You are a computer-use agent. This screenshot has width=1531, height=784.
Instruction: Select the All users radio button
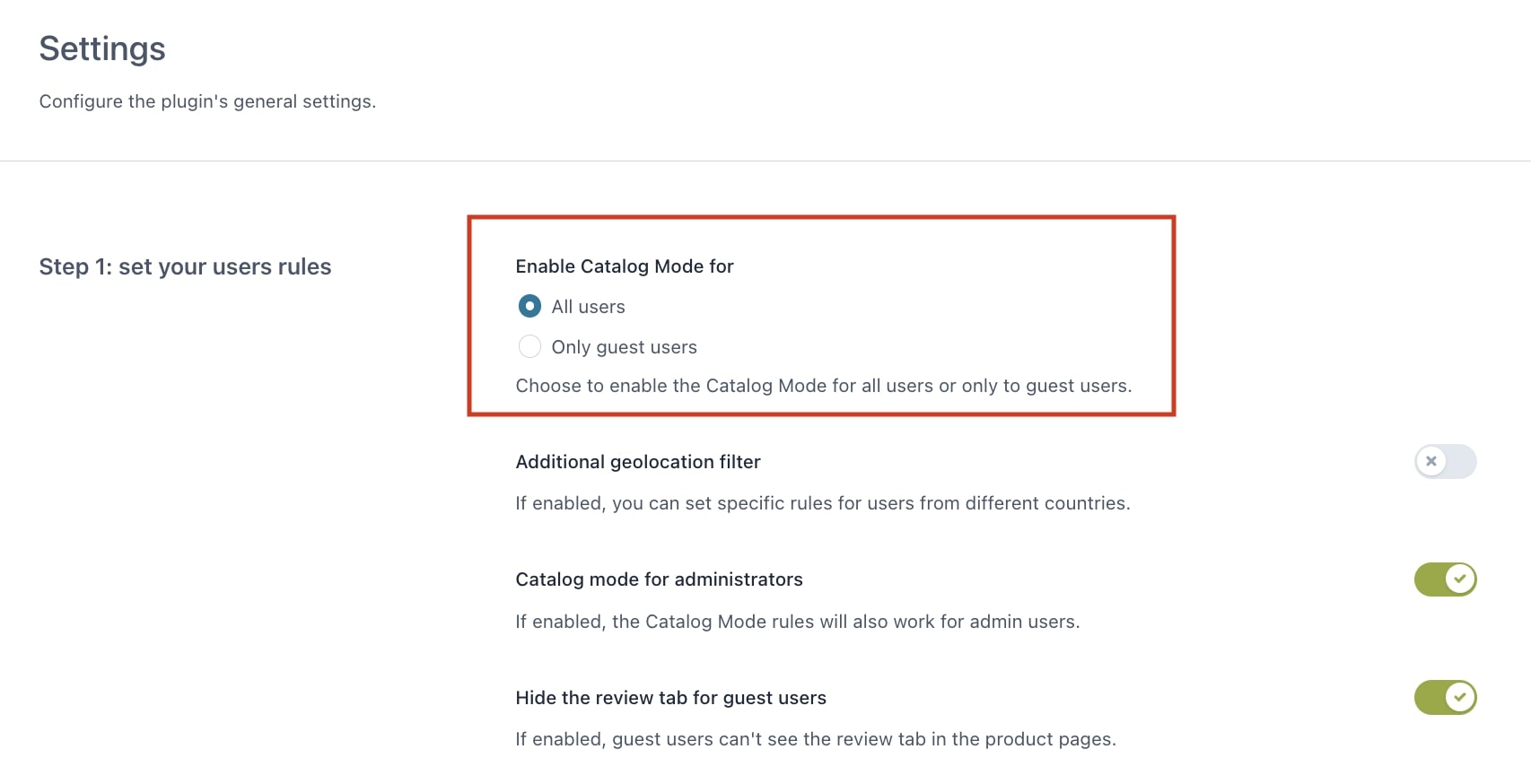529,307
